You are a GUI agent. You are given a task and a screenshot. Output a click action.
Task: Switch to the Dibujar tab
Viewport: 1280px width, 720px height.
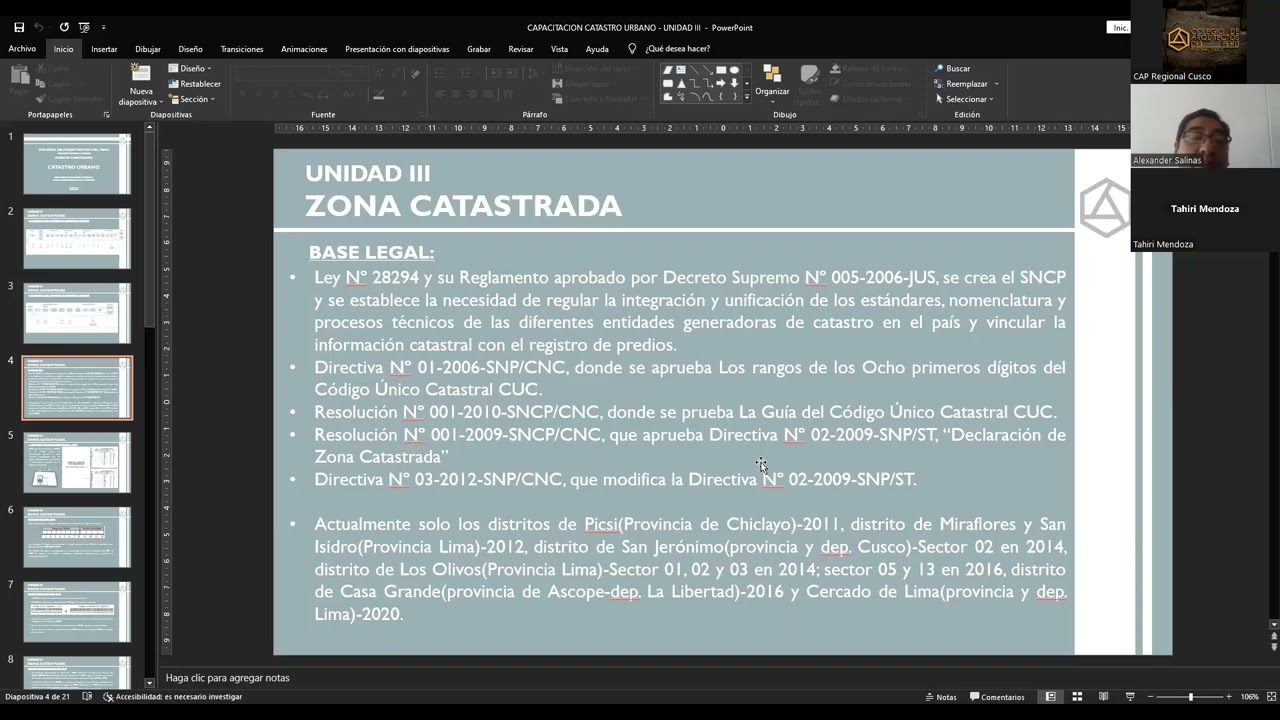click(148, 49)
